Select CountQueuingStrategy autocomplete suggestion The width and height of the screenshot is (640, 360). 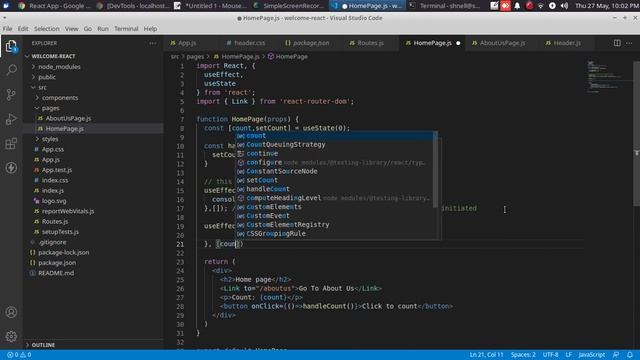(x=335, y=144)
